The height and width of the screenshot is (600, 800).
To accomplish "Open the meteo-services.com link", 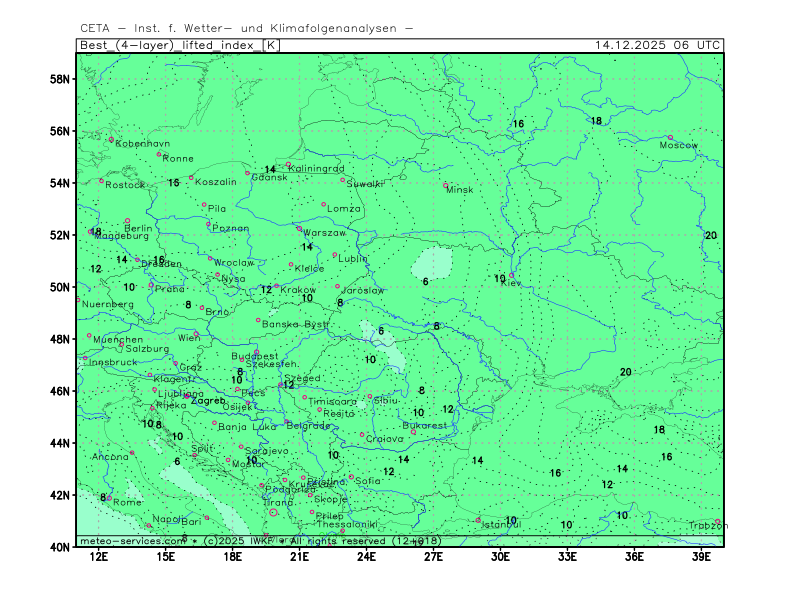I will click(131, 541).
